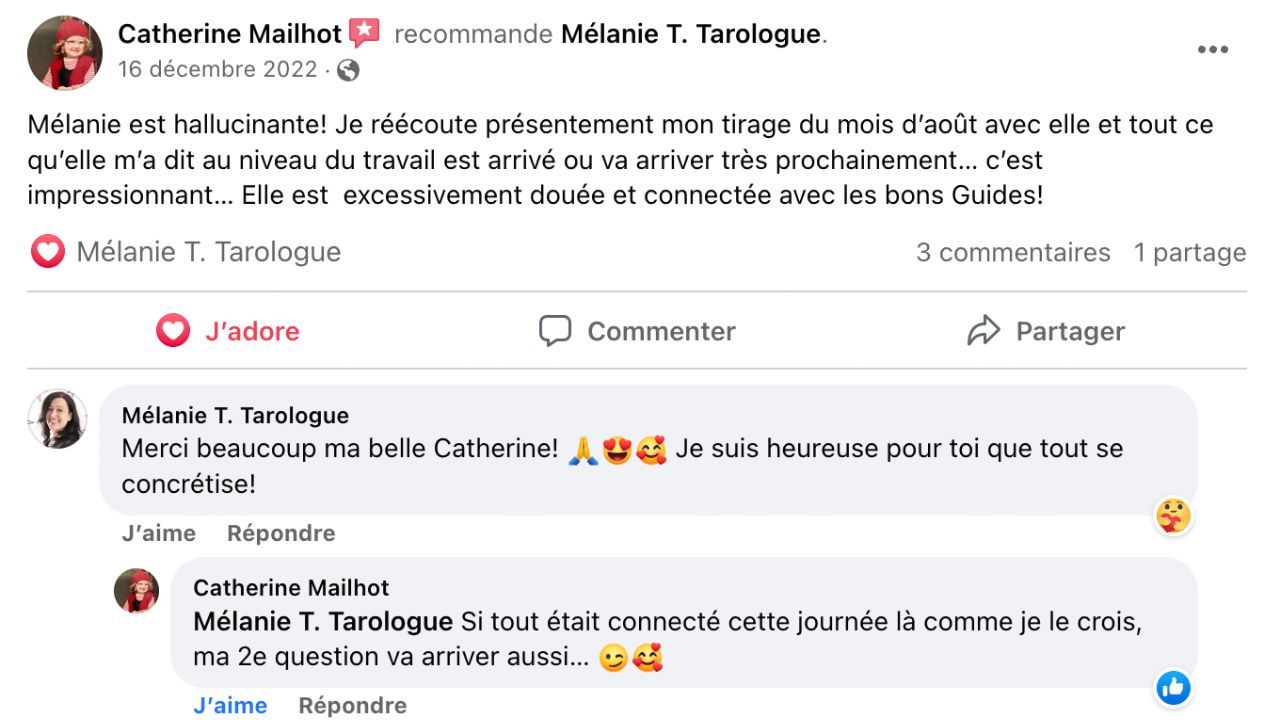Toggle J'aime on Catherine's reply
This screenshot has width=1263, height=720.
point(230,705)
